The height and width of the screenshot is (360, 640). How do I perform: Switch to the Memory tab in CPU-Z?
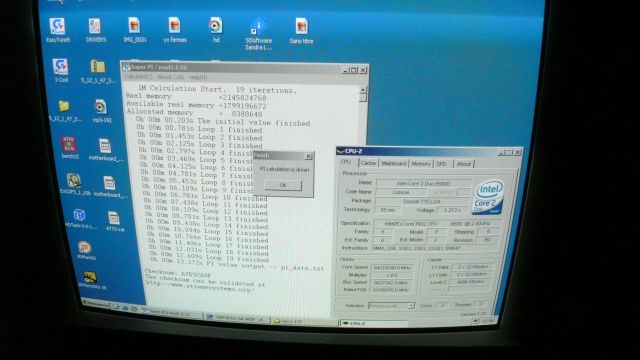point(420,163)
